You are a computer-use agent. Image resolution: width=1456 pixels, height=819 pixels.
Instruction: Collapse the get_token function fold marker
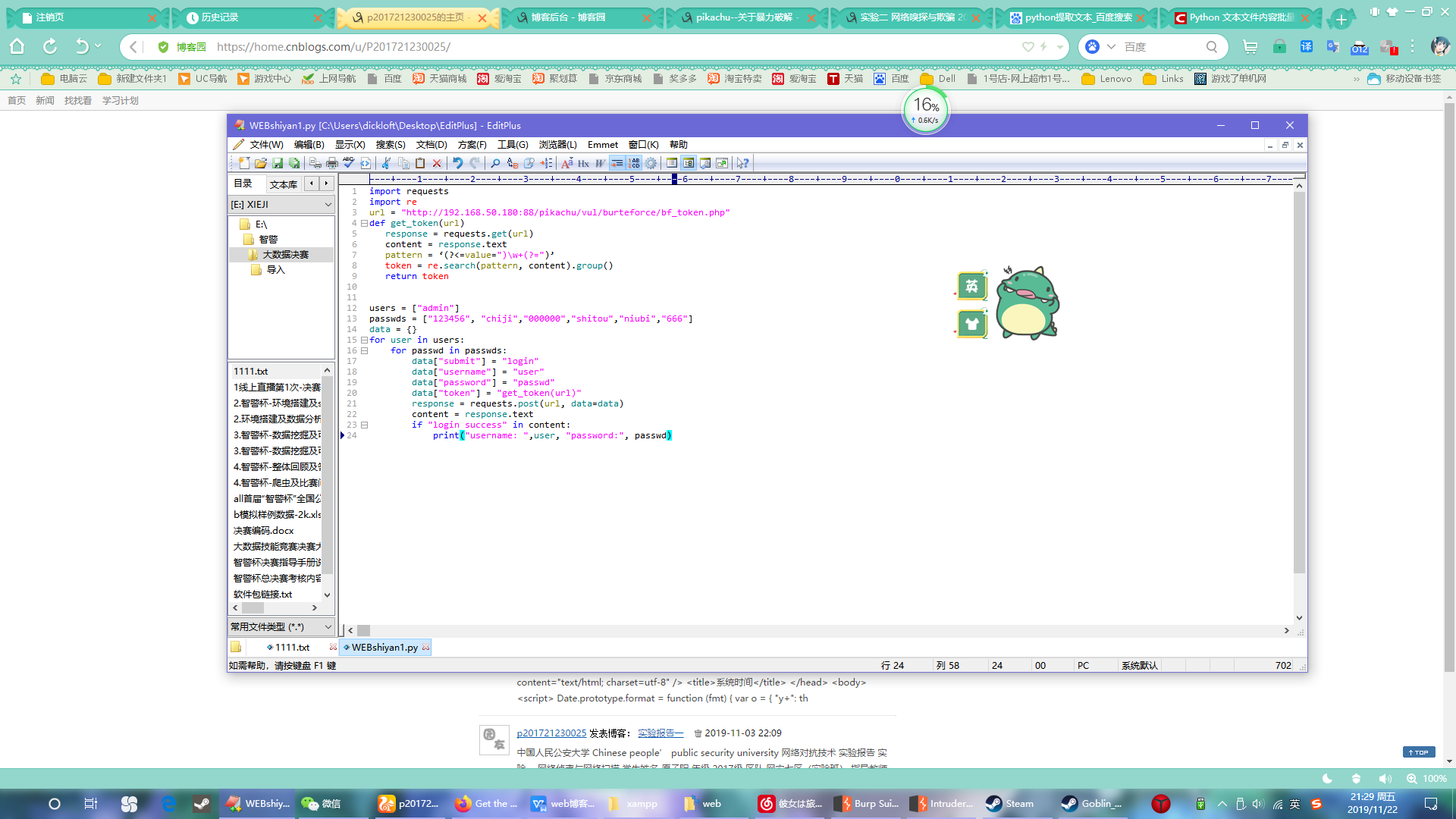(364, 224)
